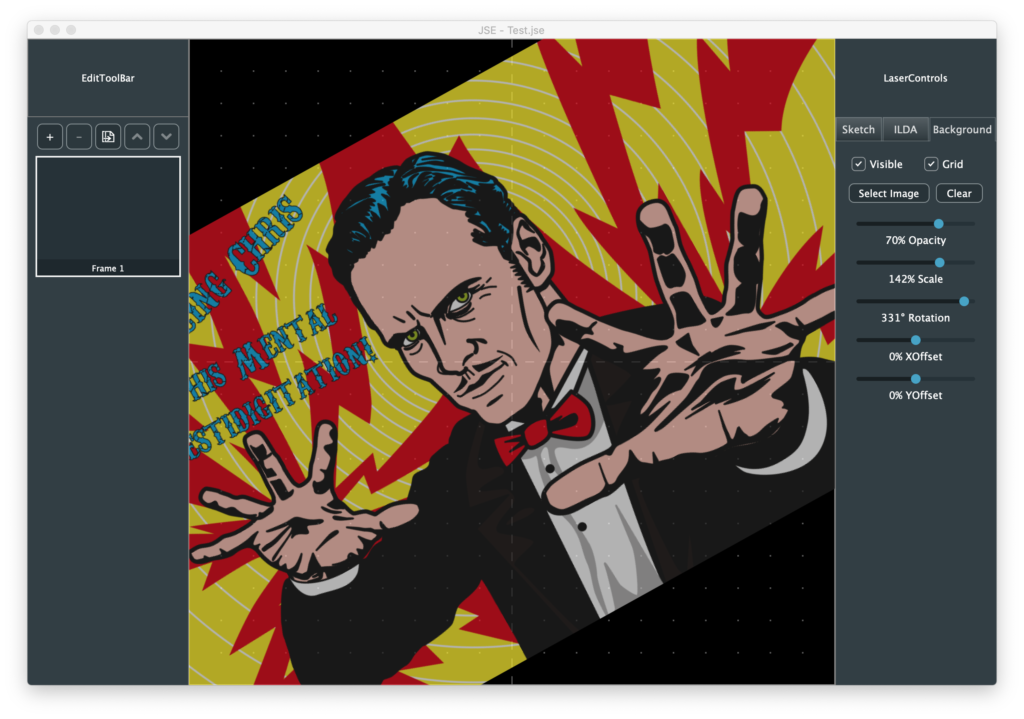This screenshot has height=719, width=1024.
Task: Click the Scale slider handle
Action: pos(939,262)
